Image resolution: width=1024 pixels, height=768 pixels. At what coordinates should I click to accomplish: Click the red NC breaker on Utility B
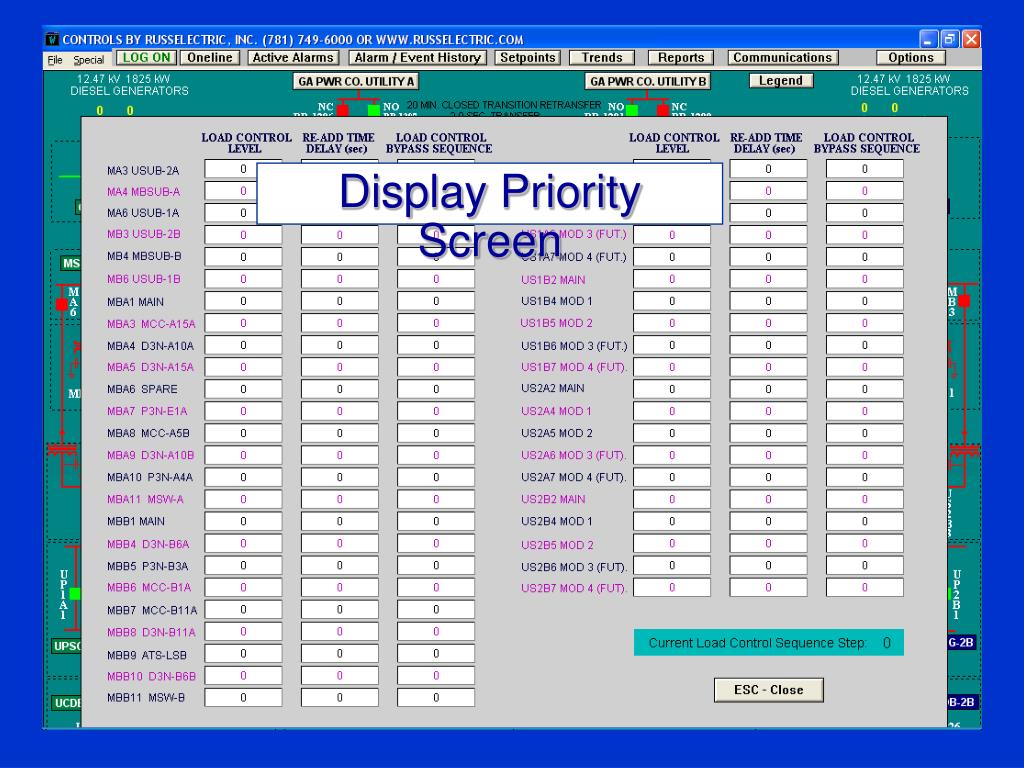coord(663,110)
